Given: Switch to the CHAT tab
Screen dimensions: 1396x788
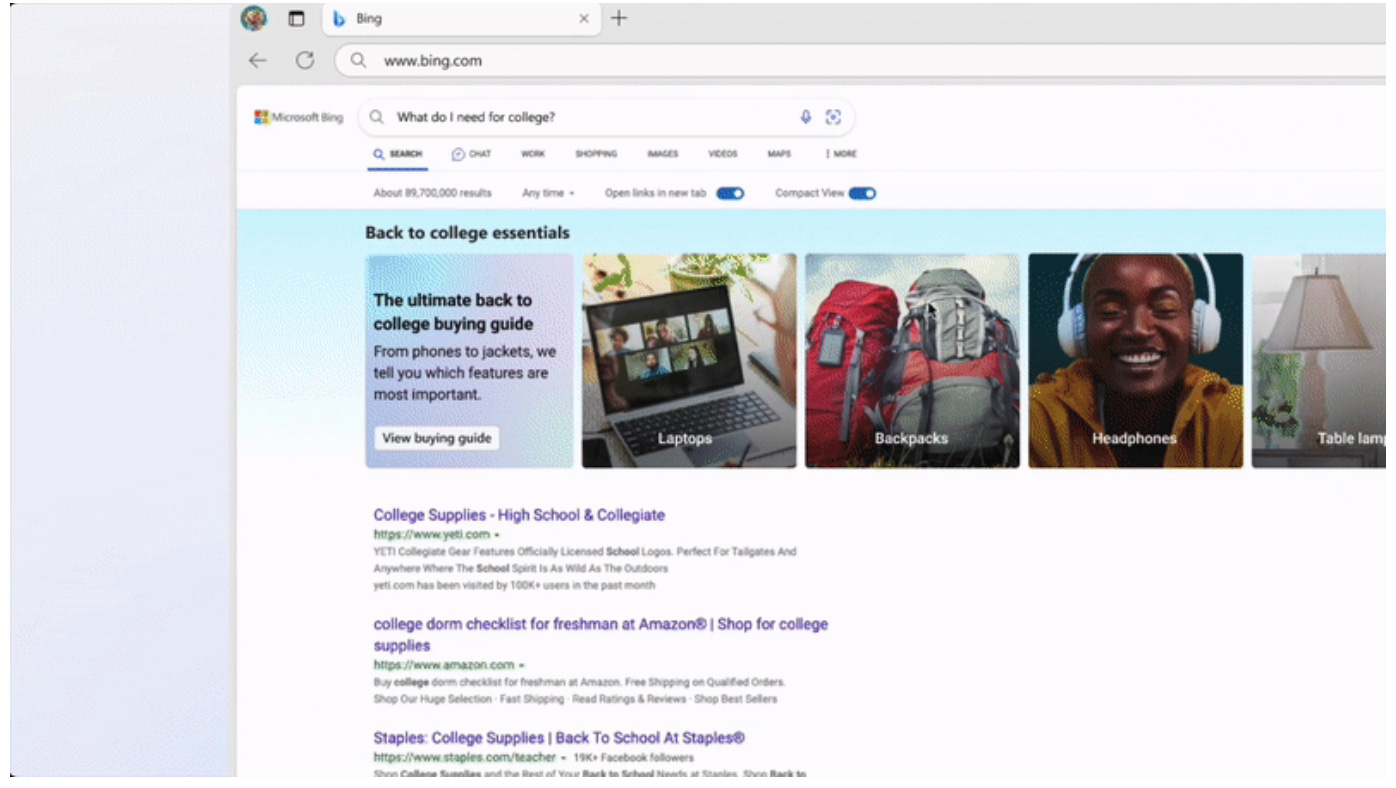Looking at the screenshot, I should (x=471, y=154).
